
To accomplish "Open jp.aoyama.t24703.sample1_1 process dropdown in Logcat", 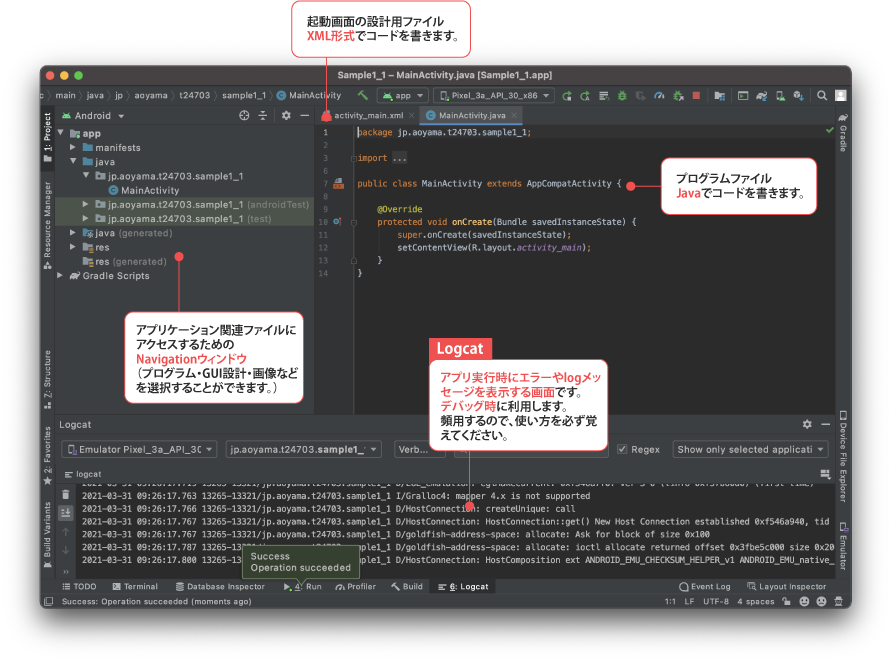I will click(303, 449).
